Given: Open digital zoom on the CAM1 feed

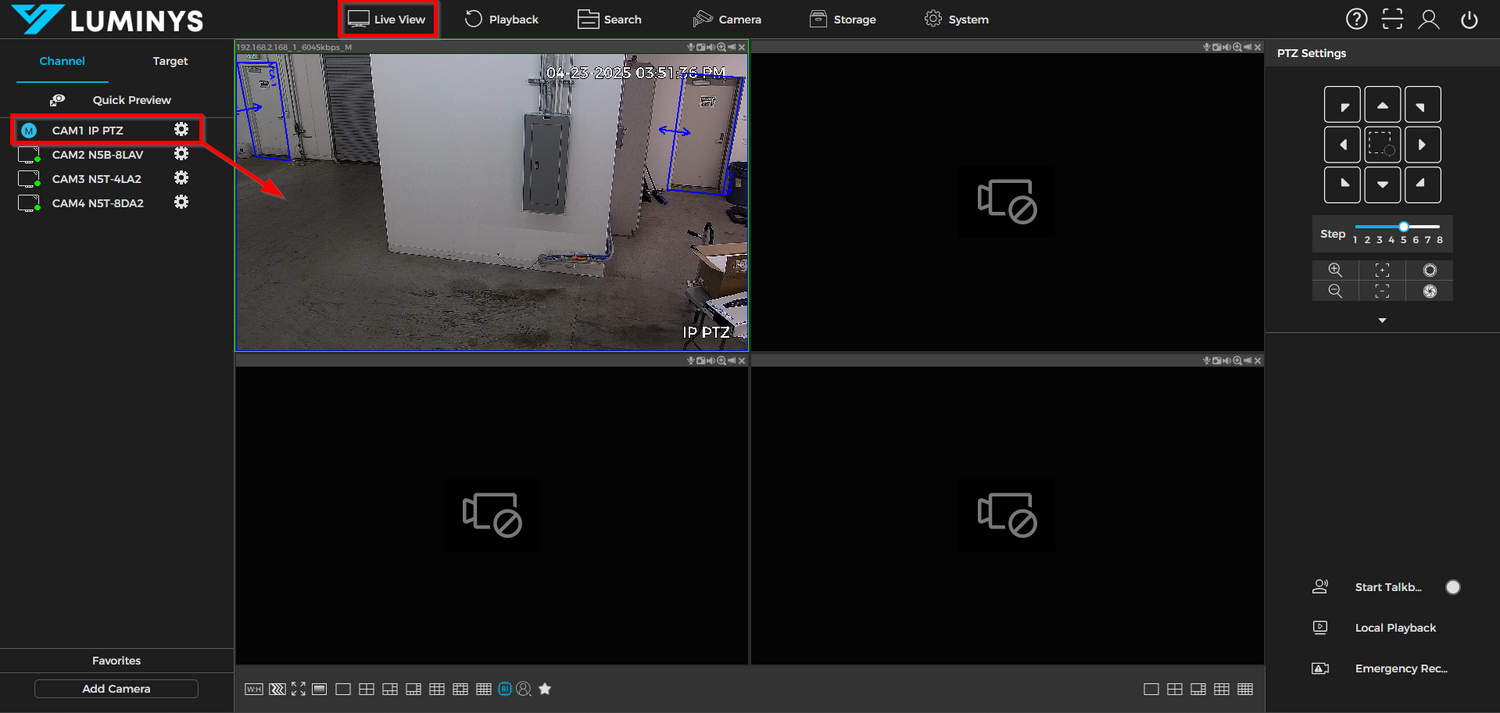Looking at the screenshot, I should point(721,46).
